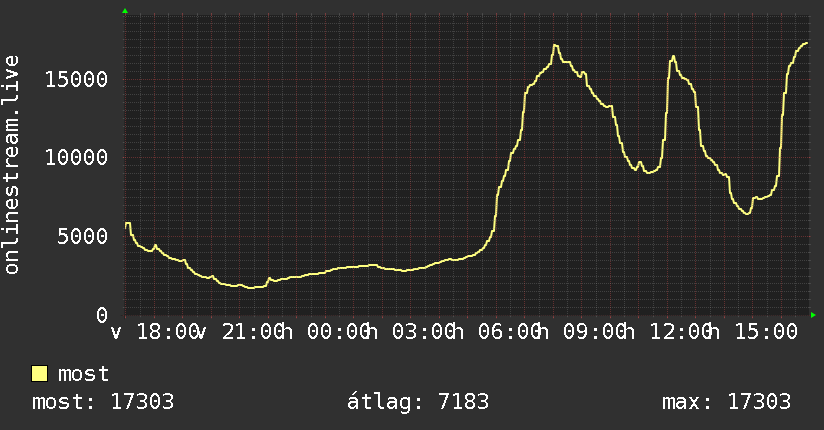The image size is (824, 430).
Task: Click the green arrow atop the y-axis
Action: pyautogui.click(x=125, y=11)
